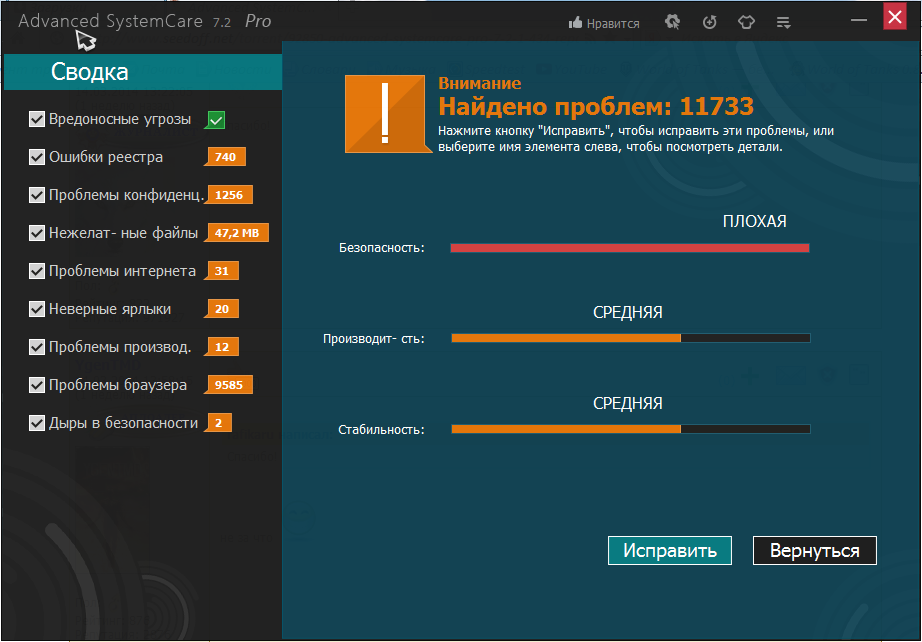Click the red Безопасность status bar
The height and width of the screenshot is (642, 922).
pyautogui.click(x=630, y=248)
